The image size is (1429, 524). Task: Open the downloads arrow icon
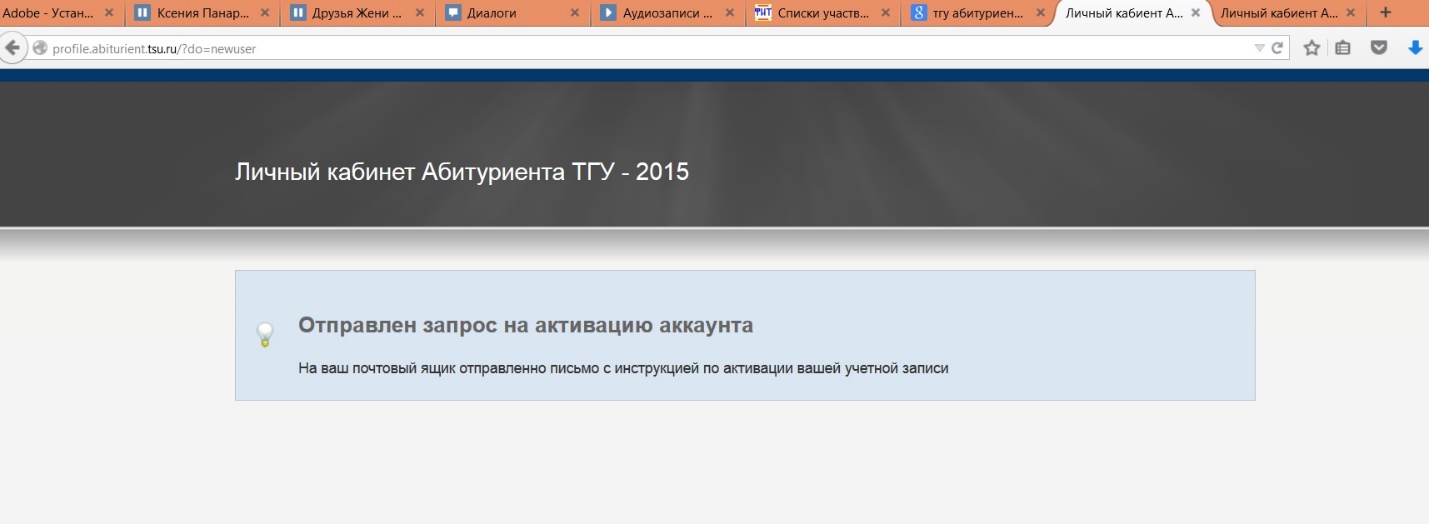click(x=1415, y=48)
